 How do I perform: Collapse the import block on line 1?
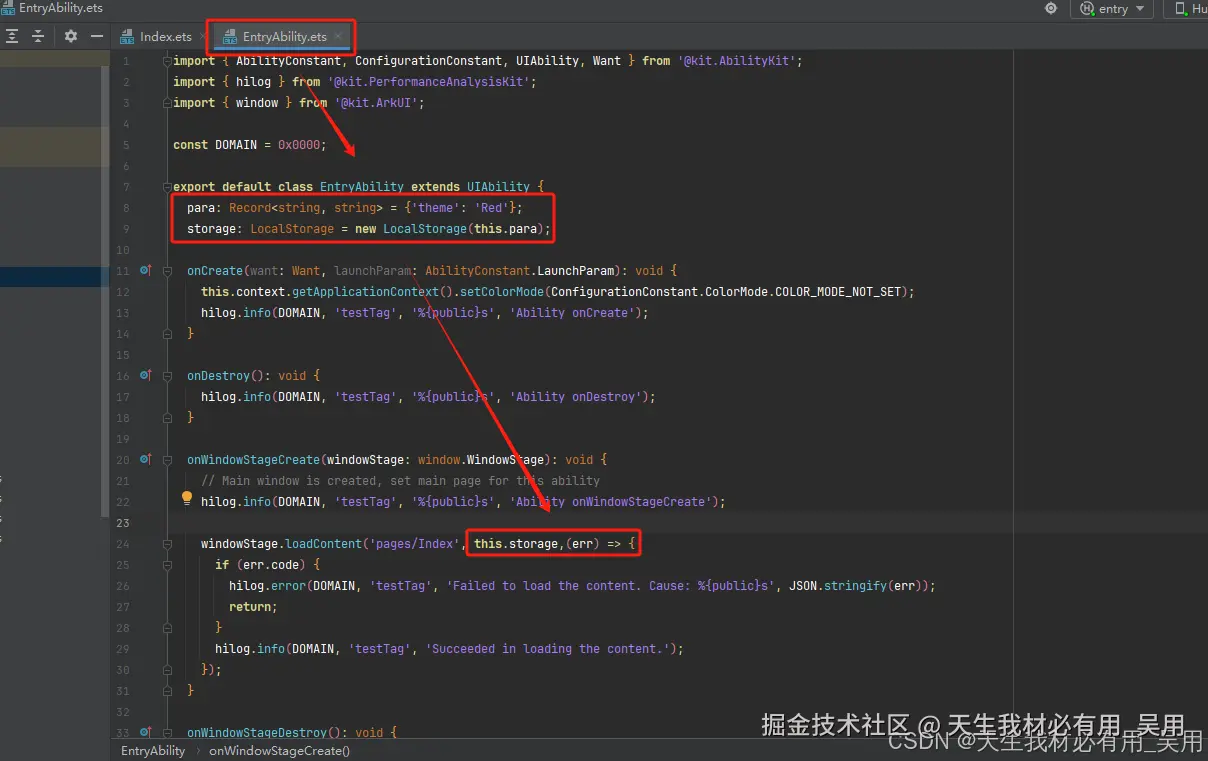[166, 60]
